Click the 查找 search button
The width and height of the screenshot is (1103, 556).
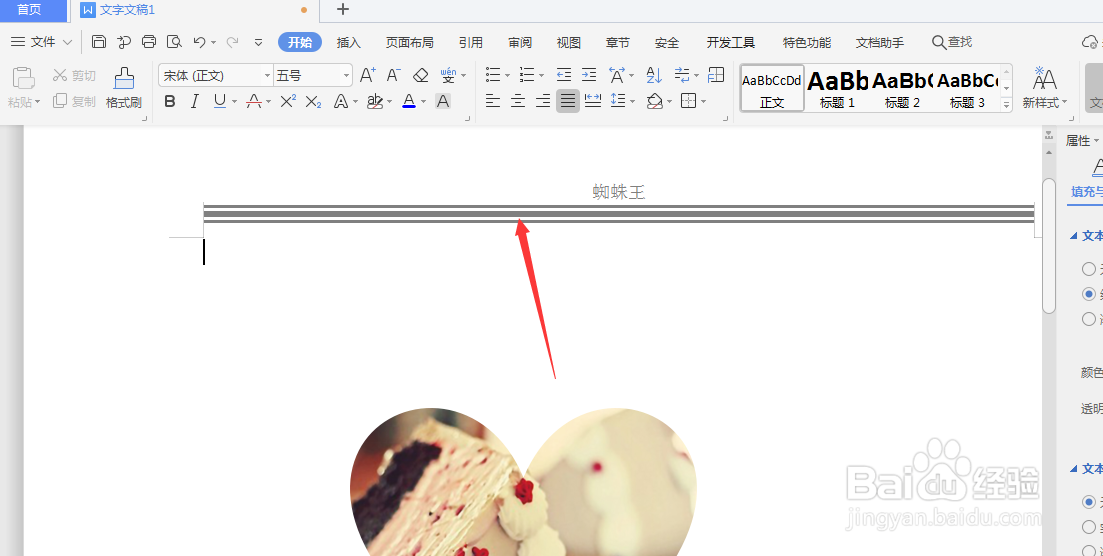click(x=952, y=42)
